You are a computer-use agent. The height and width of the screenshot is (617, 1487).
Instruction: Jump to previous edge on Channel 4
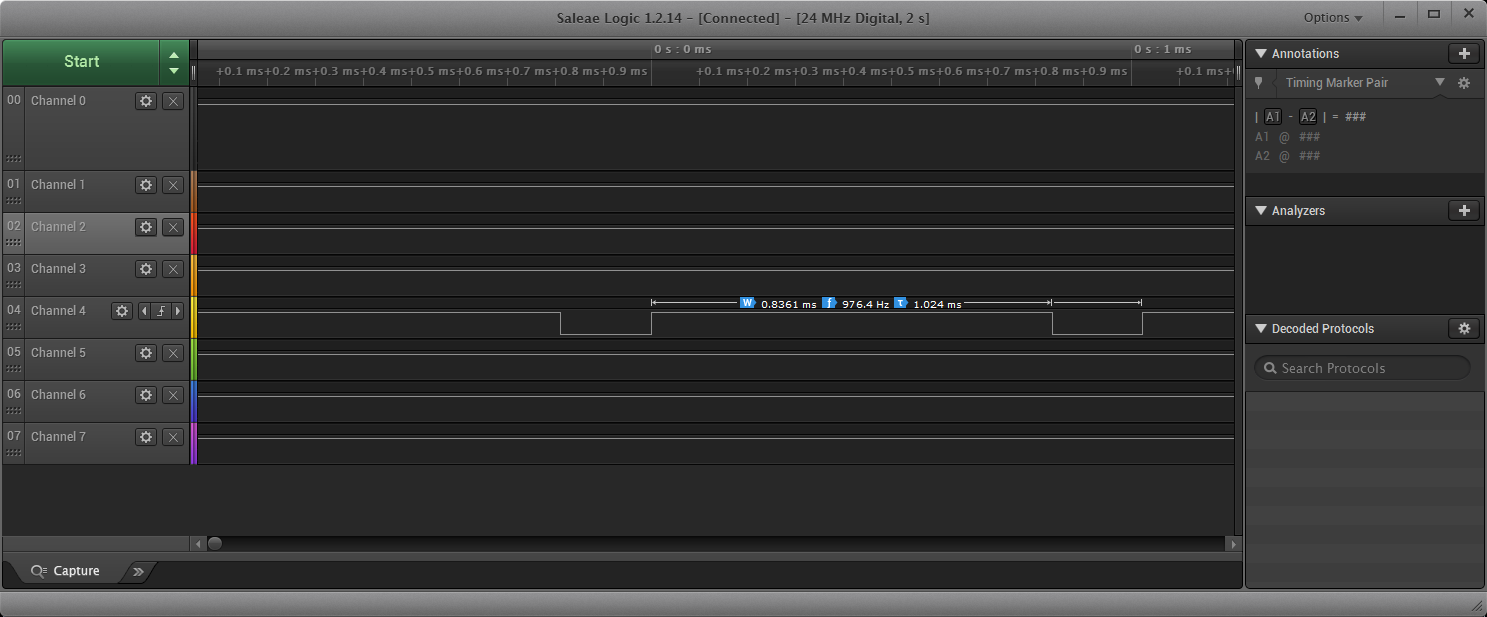point(143,311)
